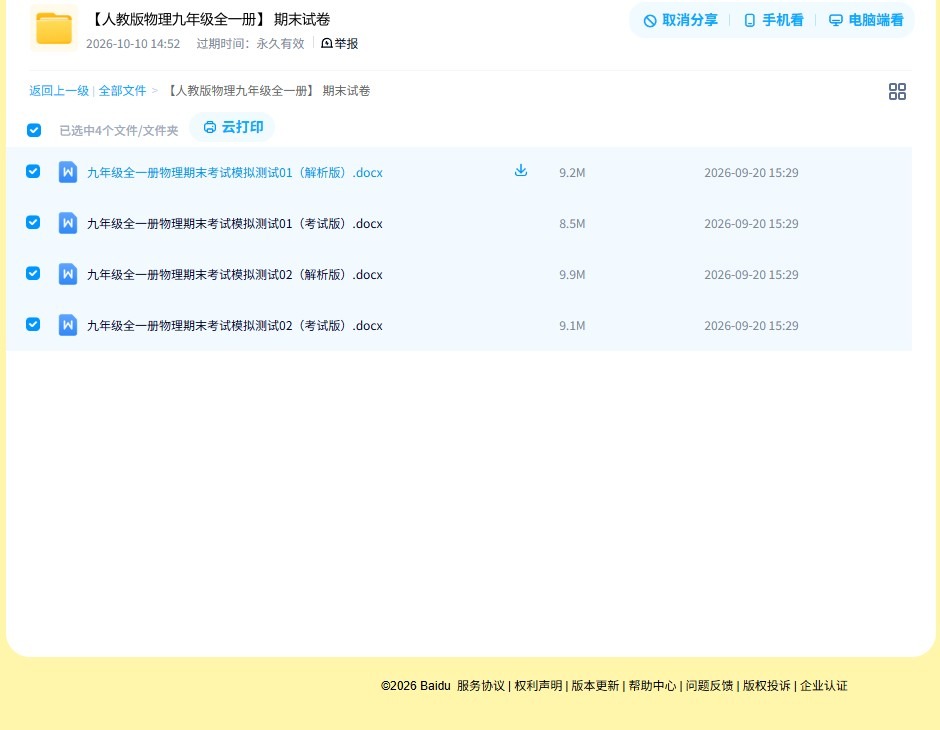Click the yellow shared folder icon

[x=54, y=28]
